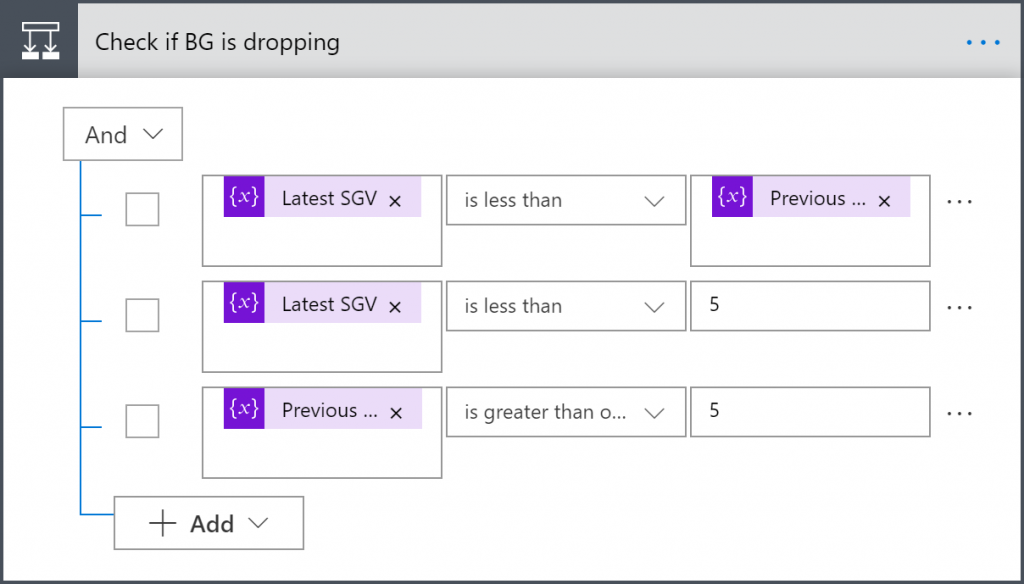
Task: Remove Previous token in third row
Action: pyautogui.click(x=396, y=413)
